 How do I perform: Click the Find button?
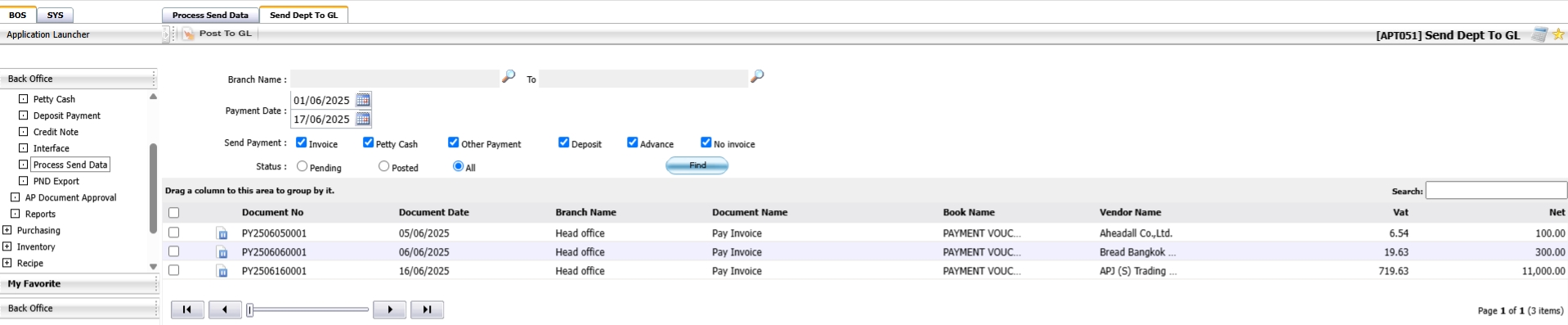[x=697, y=165]
